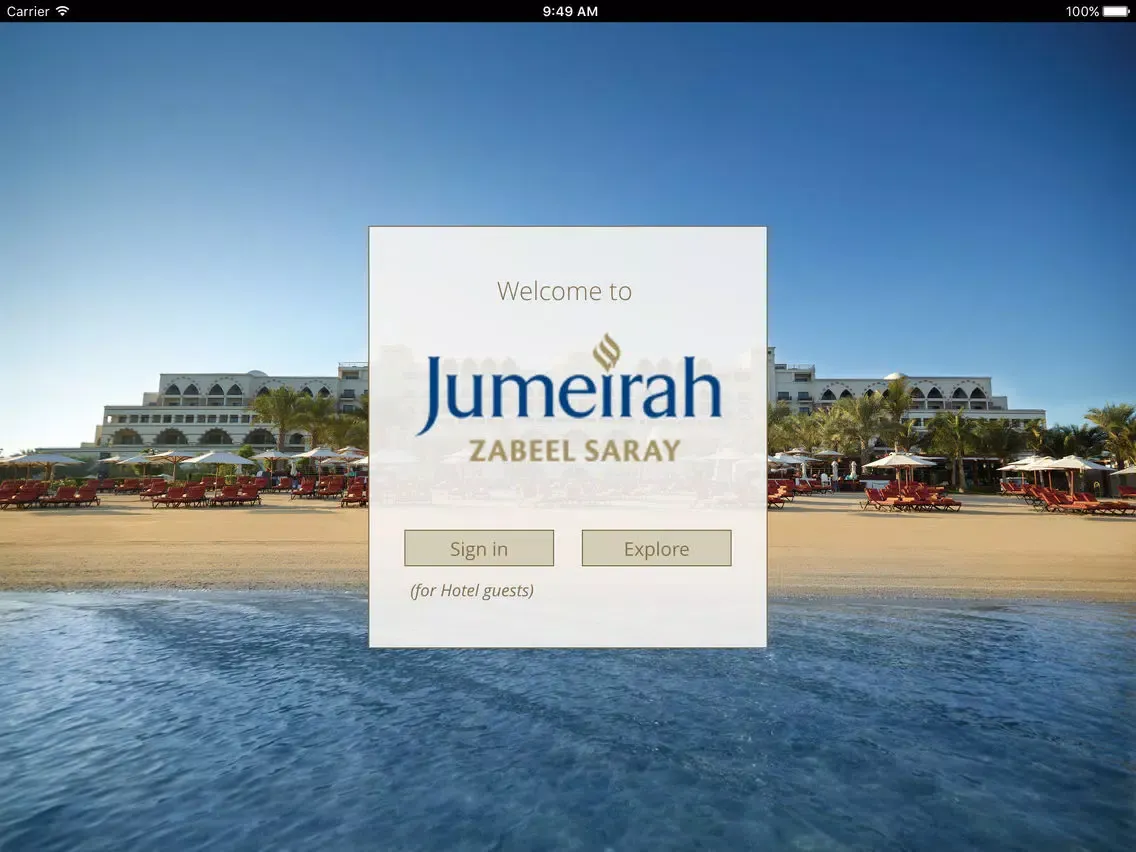Click the Wi-Fi icon in status bar
This screenshot has height=852, width=1136.
pyautogui.click(x=63, y=11)
